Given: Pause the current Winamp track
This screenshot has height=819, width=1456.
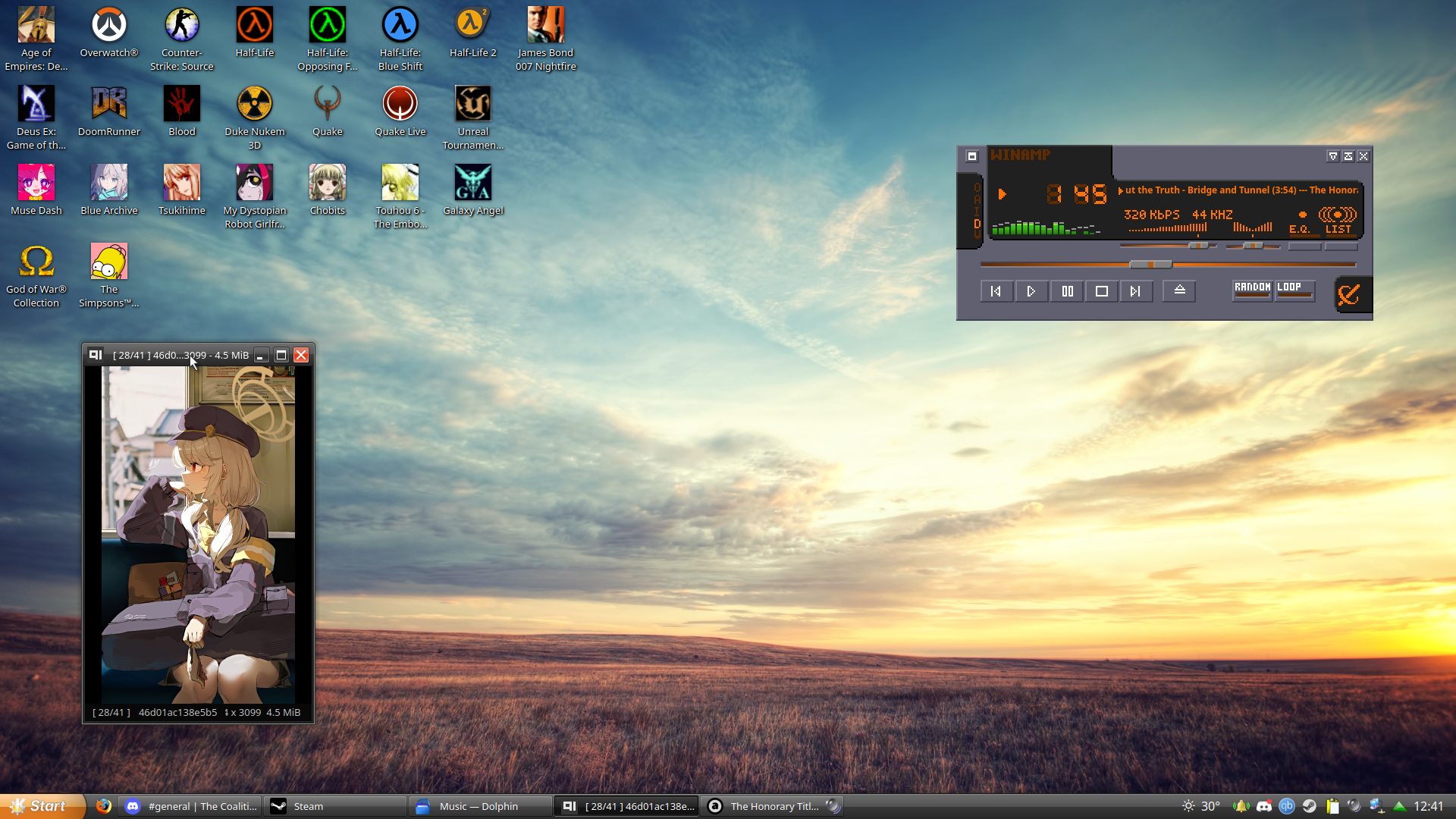Looking at the screenshot, I should (x=1067, y=291).
